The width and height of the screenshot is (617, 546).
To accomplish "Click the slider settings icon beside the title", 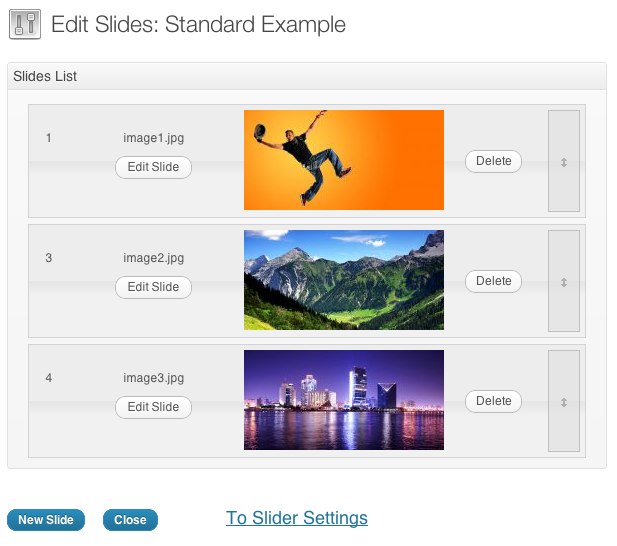I will tap(25, 24).
